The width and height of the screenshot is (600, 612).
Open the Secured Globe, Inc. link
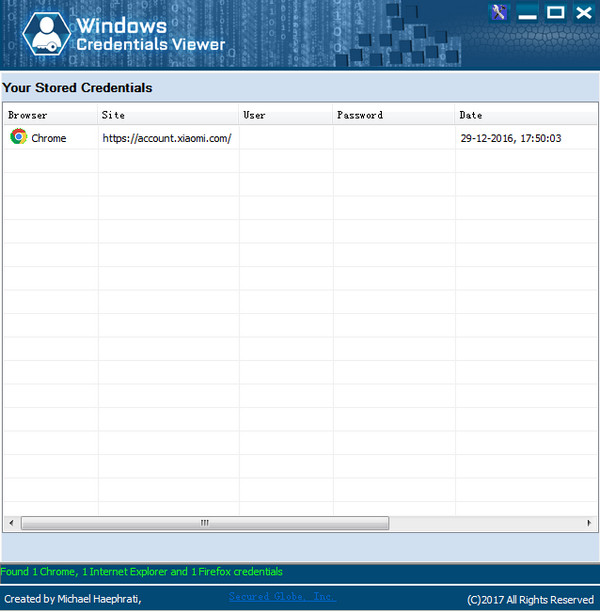click(282, 596)
